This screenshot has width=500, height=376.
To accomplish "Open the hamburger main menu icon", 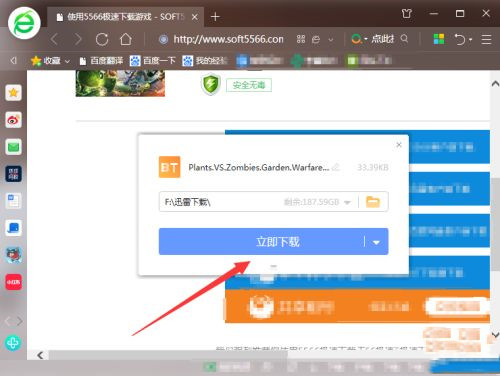I will point(486,39).
